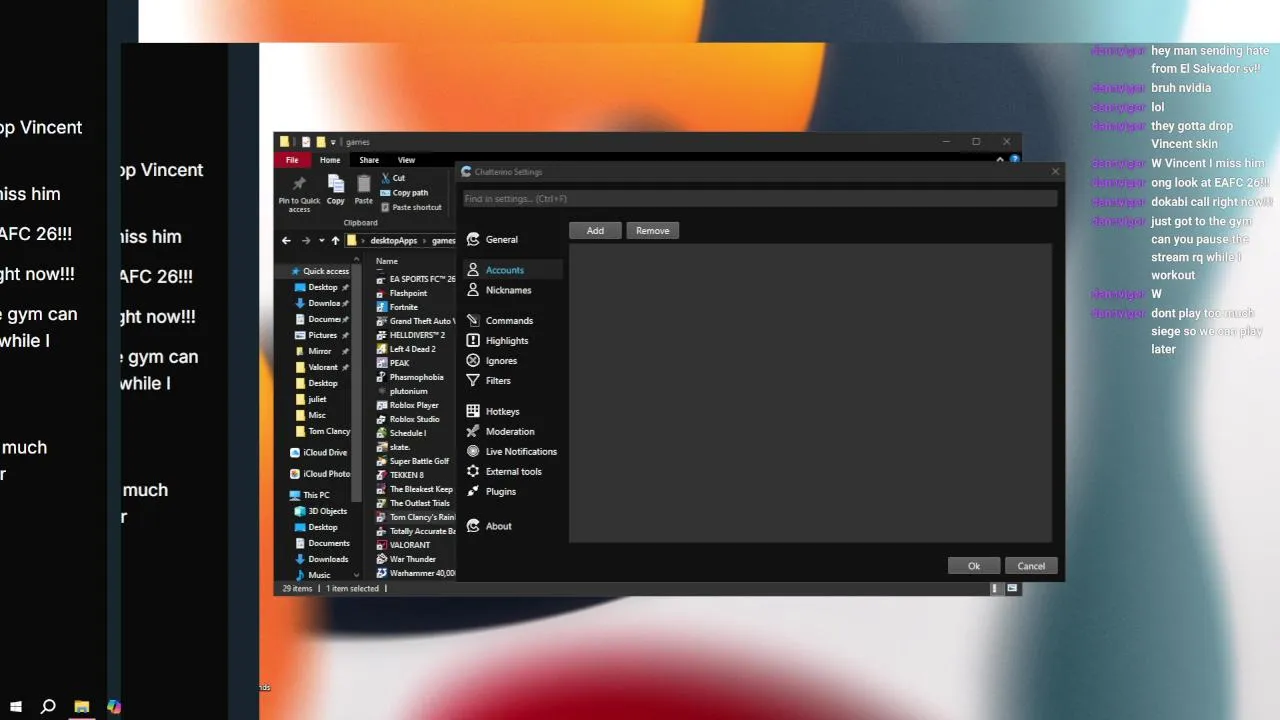Go back in File Explorer
This screenshot has height=720, width=1280.
pyautogui.click(x=286, y=241)
